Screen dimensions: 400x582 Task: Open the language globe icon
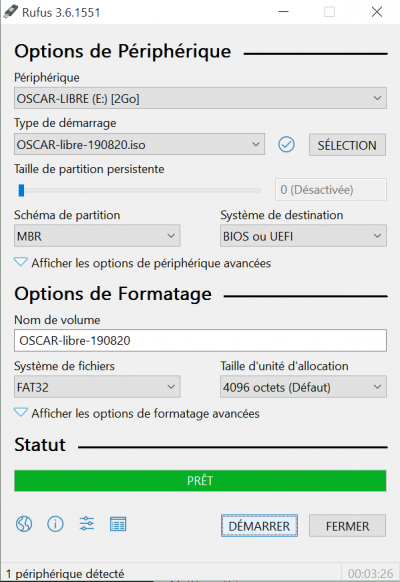[x=24, y=524]
